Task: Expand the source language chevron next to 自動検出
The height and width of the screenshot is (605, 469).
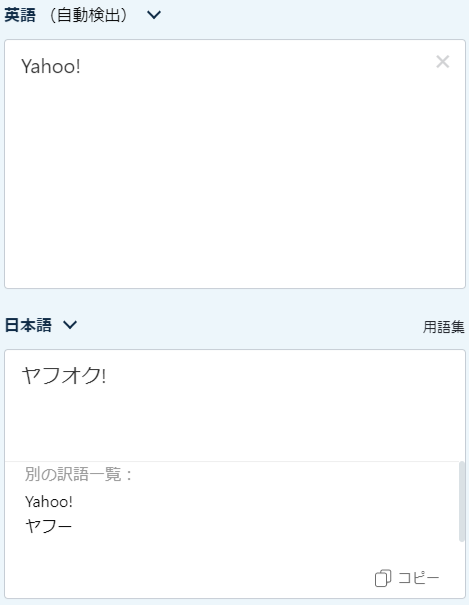Action: point(154,15)
